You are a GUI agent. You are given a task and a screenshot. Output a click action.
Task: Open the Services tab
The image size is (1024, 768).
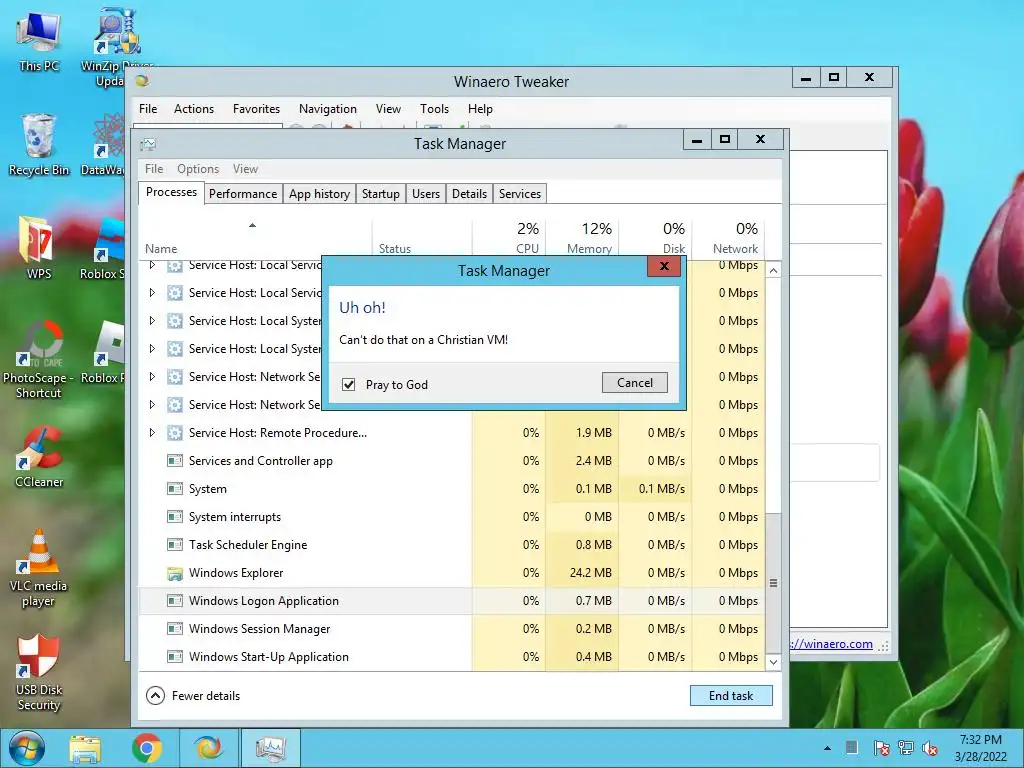point(520,194)
